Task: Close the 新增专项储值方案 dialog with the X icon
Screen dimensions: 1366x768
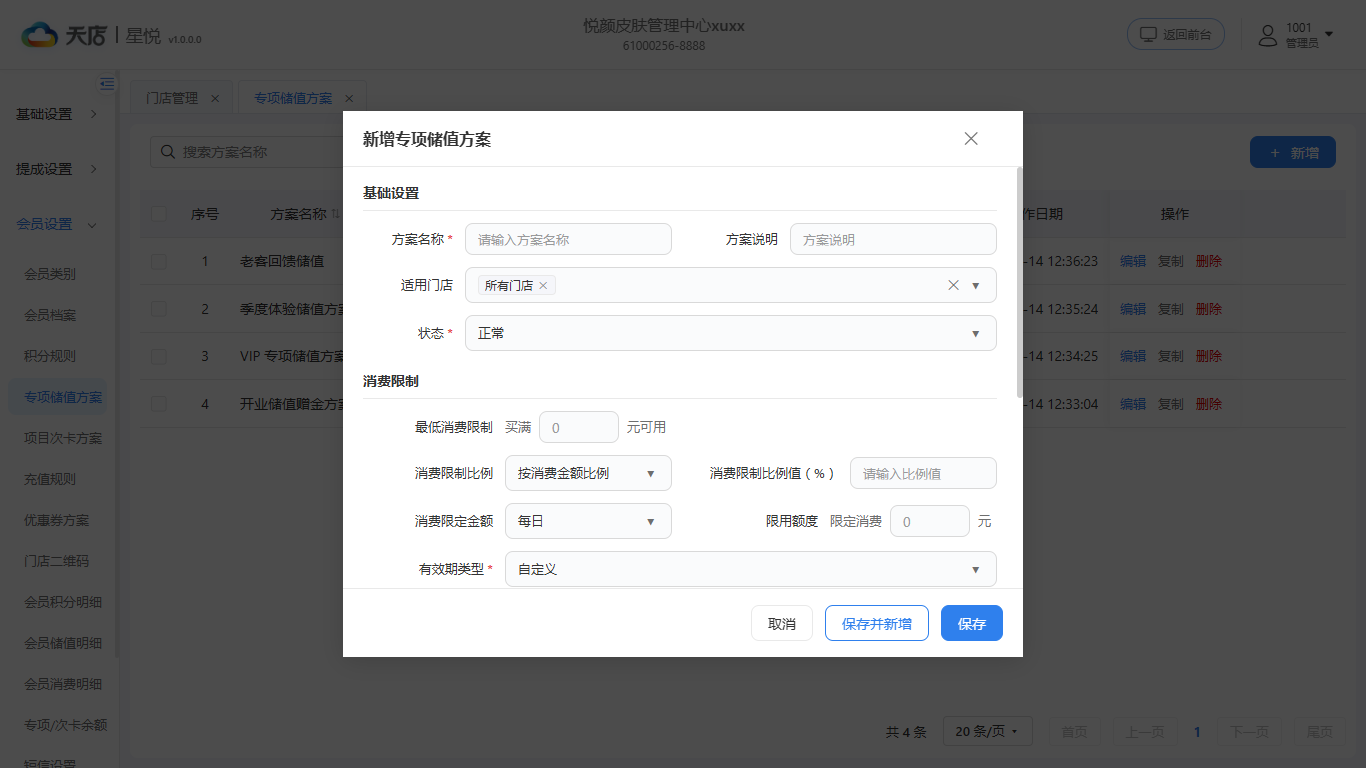Action: (971, 139)
